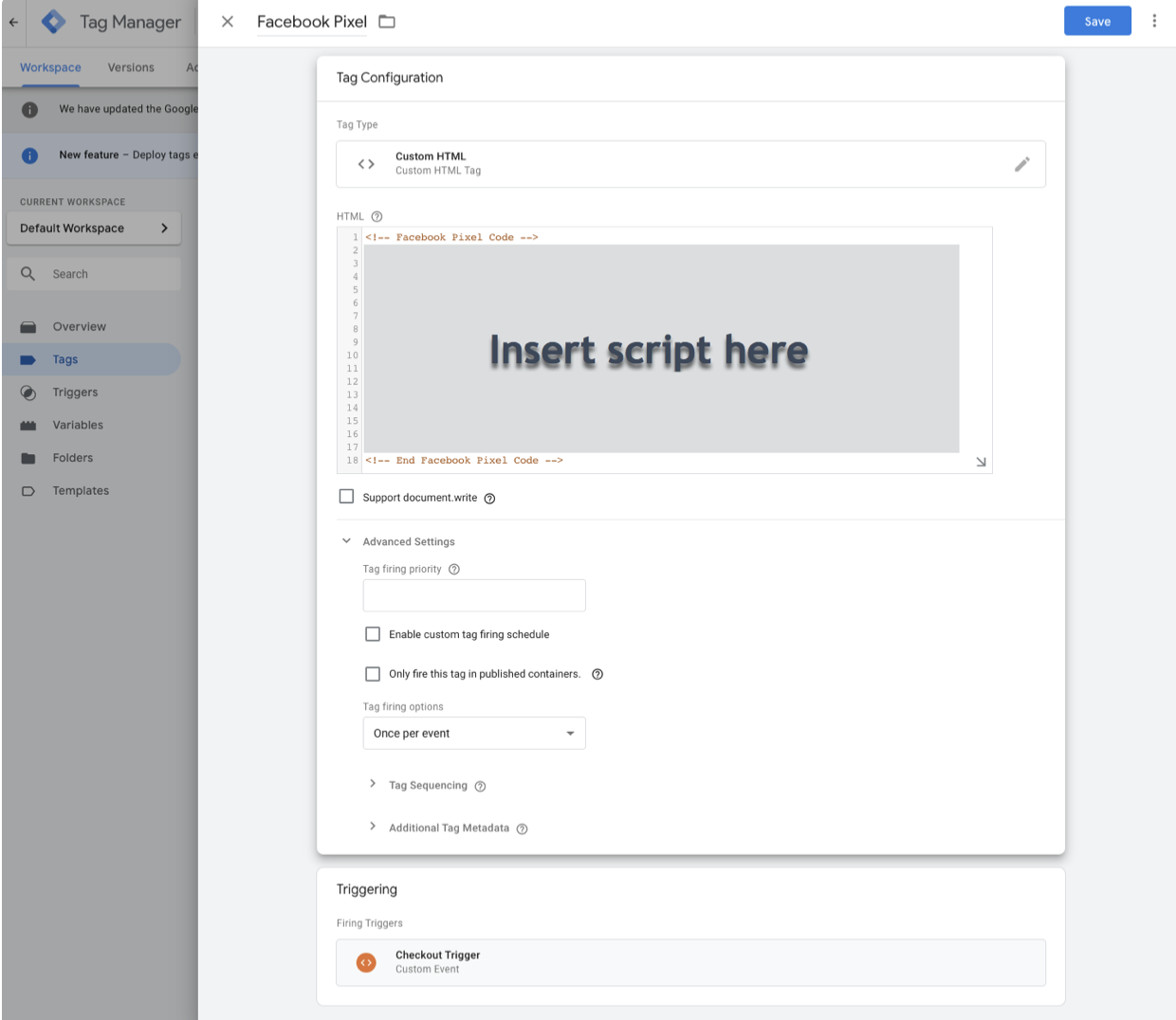
Task: Click the pencil icon to edit tag type
Action: pos(1021,164)
